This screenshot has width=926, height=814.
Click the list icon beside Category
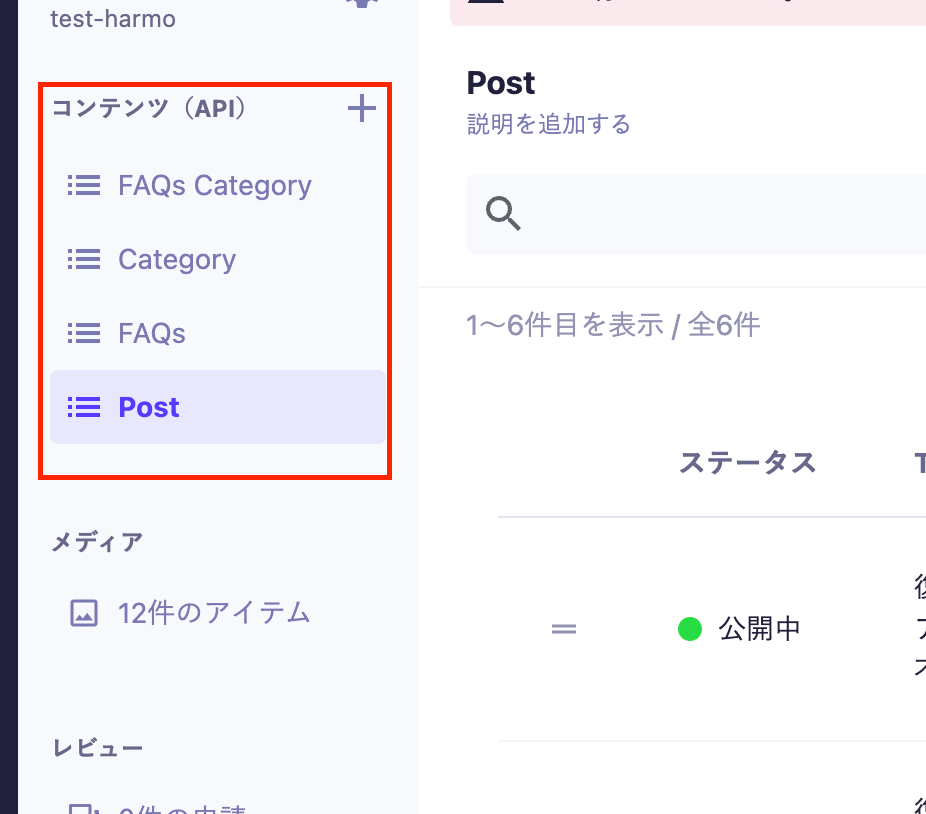(x=83, y=259)
